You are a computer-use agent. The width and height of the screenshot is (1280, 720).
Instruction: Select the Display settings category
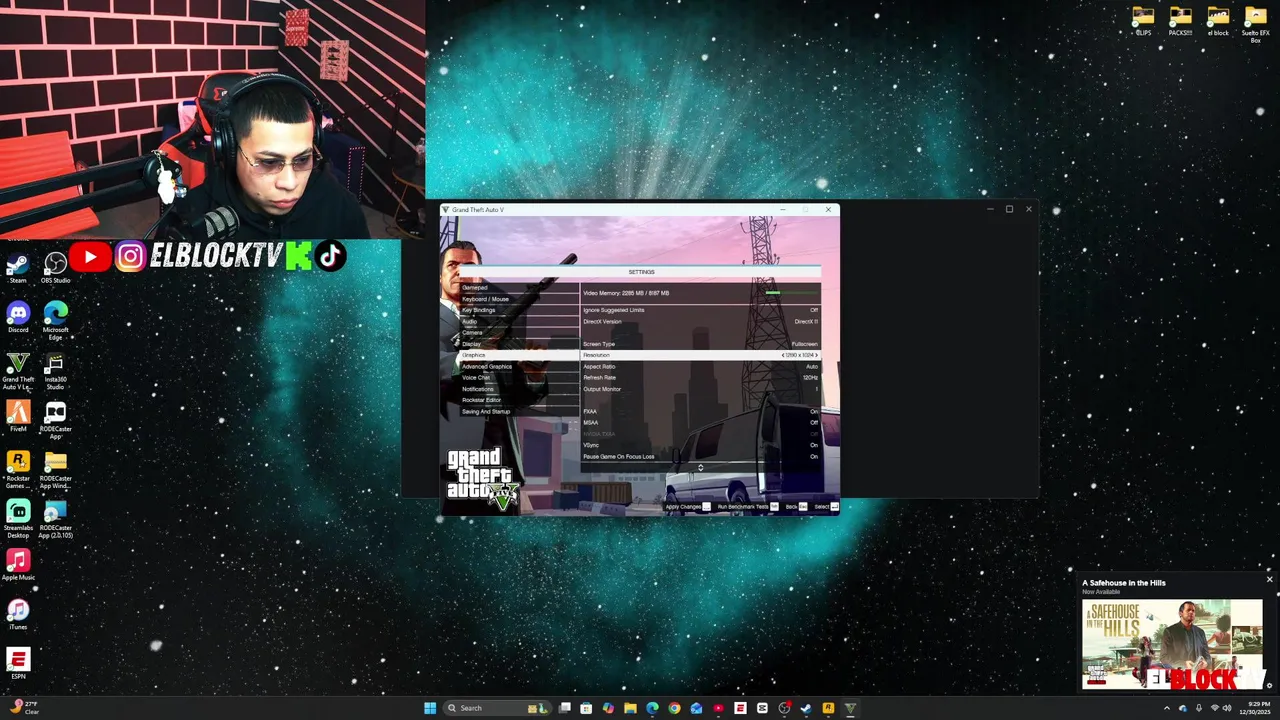[x=518, y=344]
